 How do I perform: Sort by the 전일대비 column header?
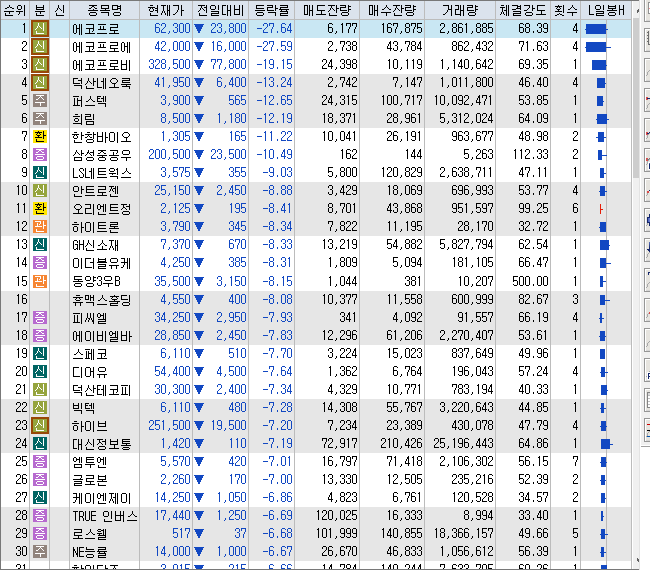(221, 10)
